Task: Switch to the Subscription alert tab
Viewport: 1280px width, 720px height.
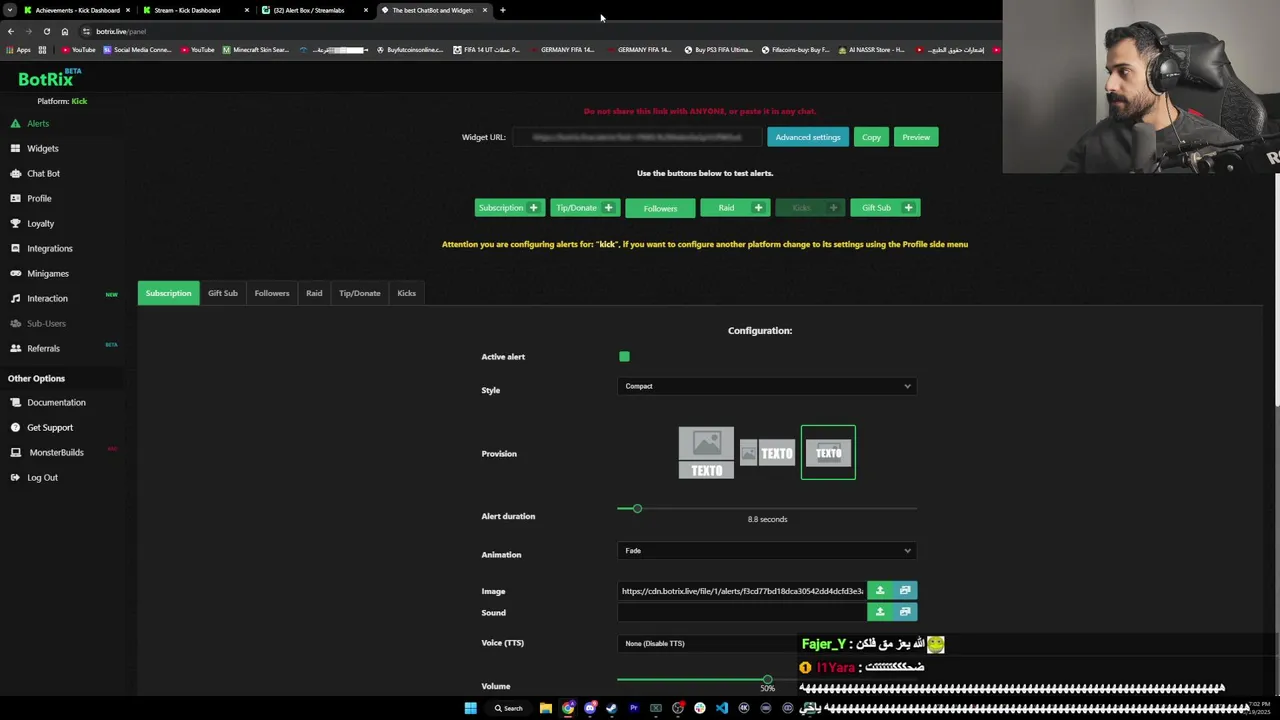Action: pos(168,293)
